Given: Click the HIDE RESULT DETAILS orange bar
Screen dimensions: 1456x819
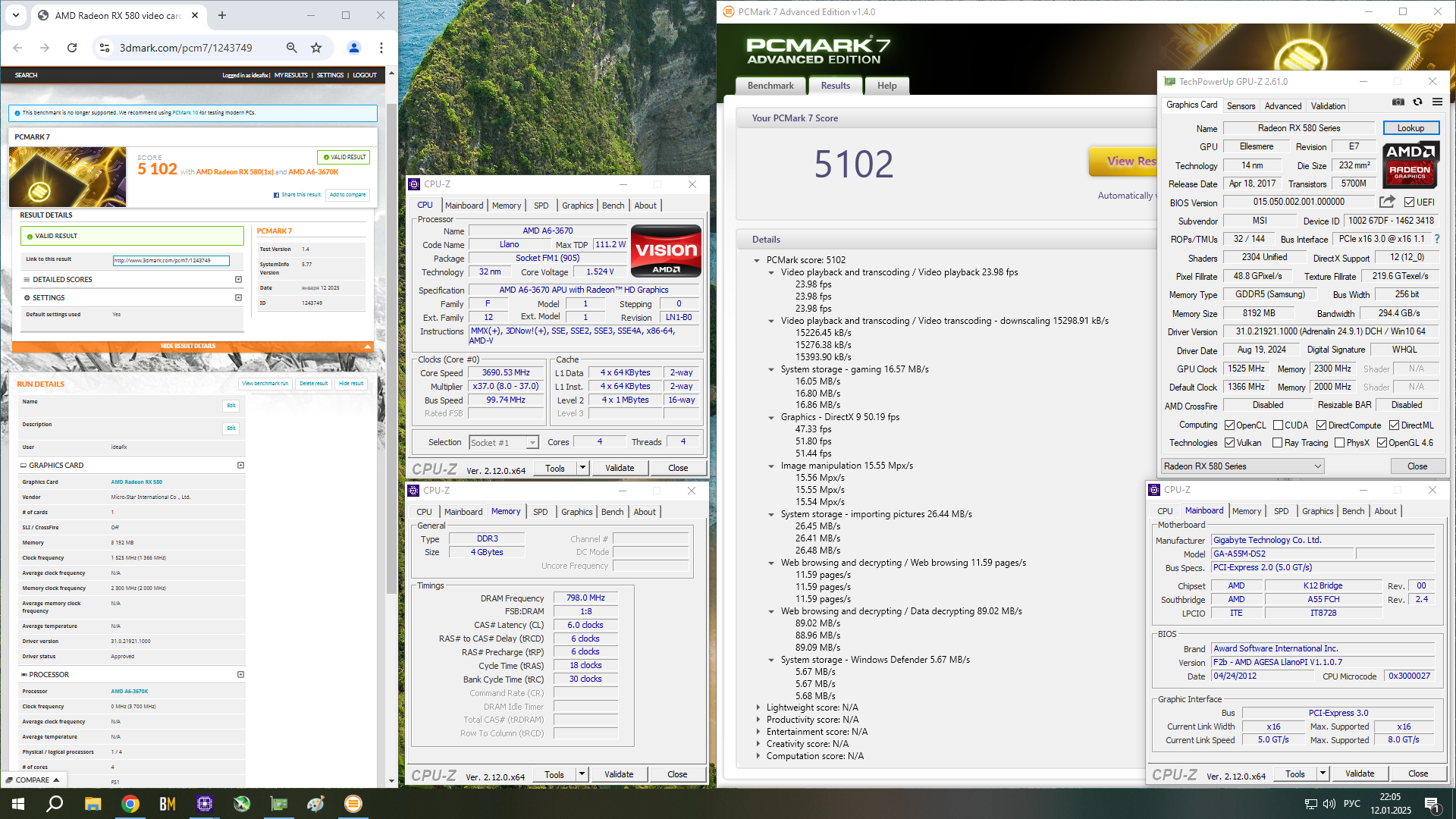Looking at the screenshot, I should click(193, 346).
